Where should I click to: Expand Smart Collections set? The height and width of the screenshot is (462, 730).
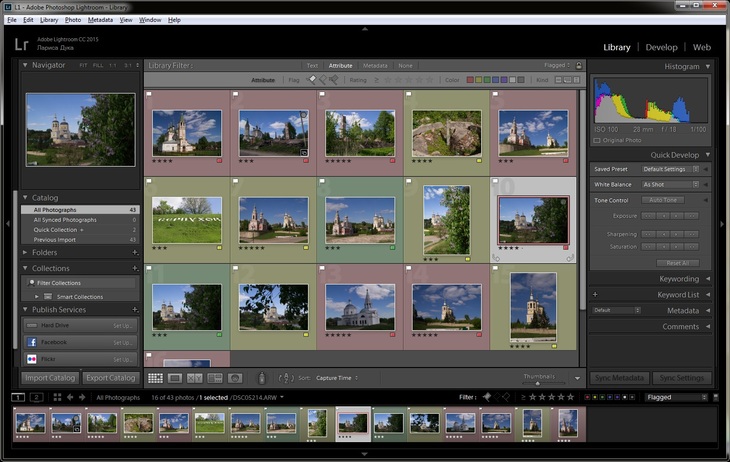click(37, 297)
